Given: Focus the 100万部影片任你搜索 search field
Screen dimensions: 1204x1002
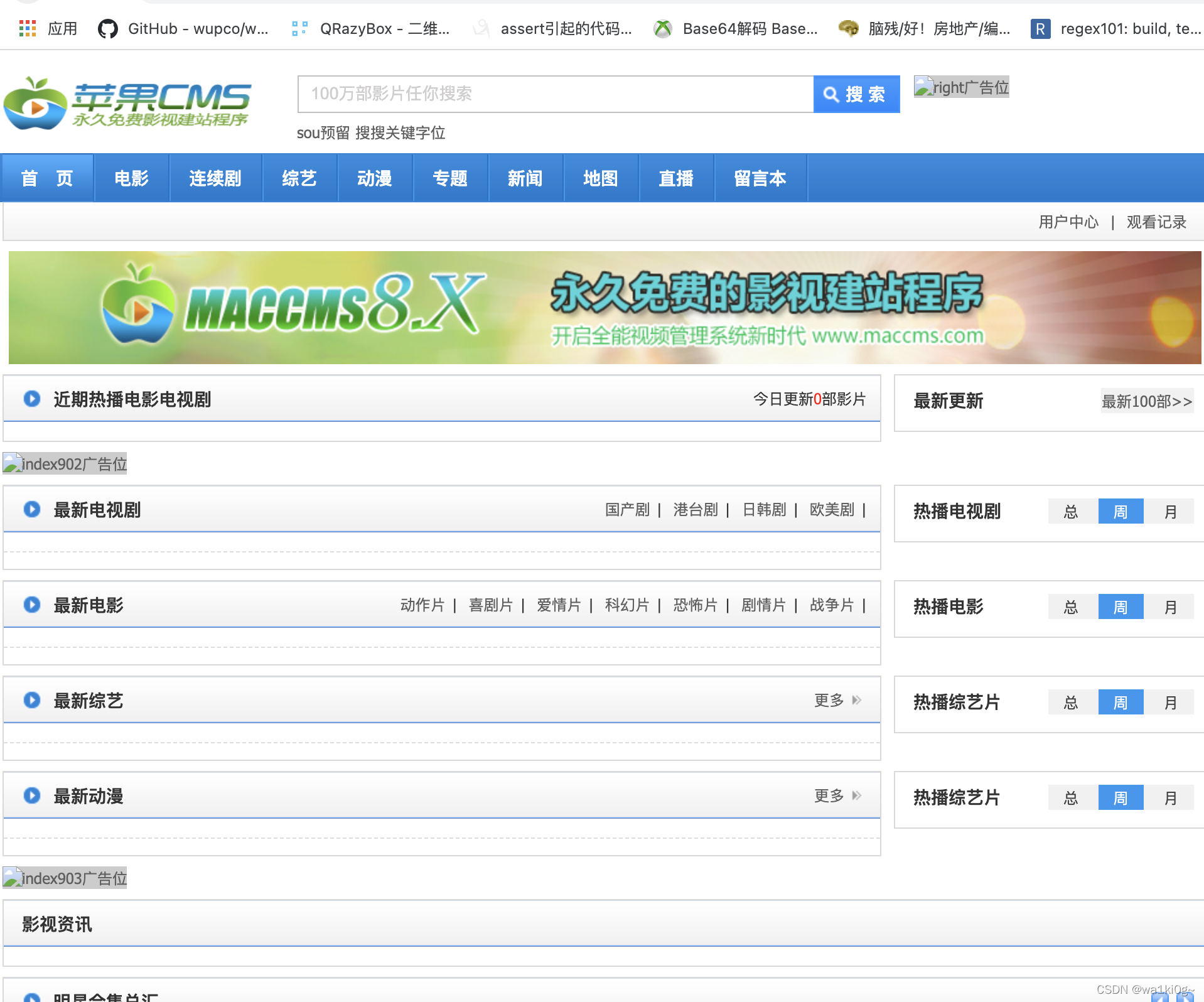Looking at the screenshot, I should tap(556, 94).
